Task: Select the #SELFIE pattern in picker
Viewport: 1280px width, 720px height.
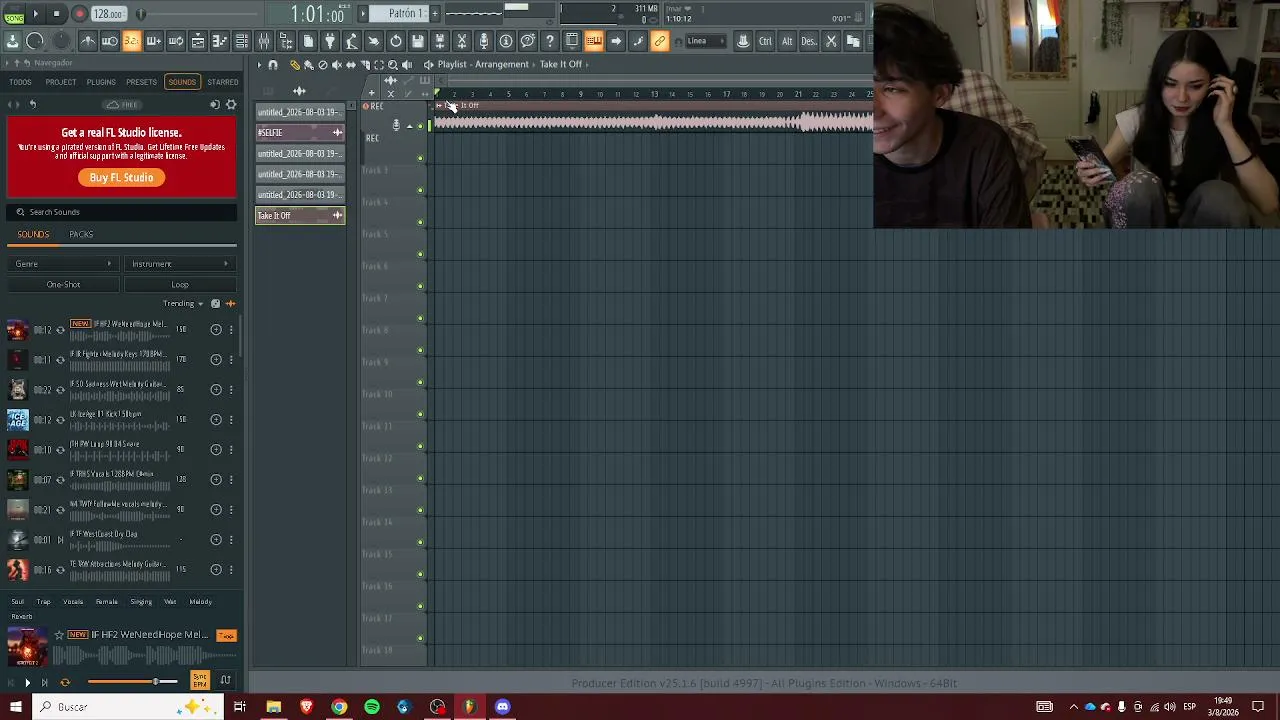Action: (x=300, y=133)
